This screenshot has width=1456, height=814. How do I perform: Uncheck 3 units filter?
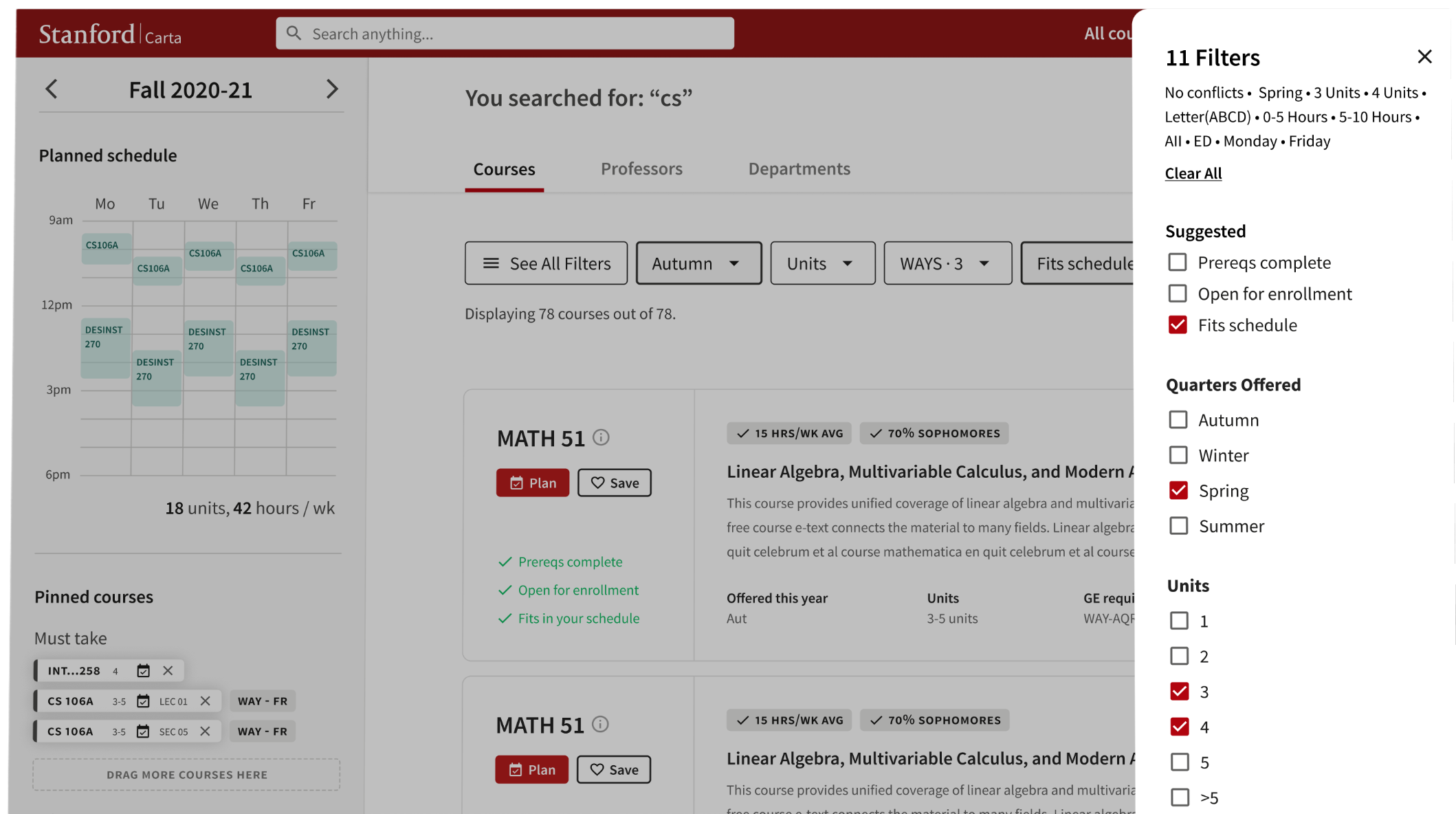(1179, 692)
